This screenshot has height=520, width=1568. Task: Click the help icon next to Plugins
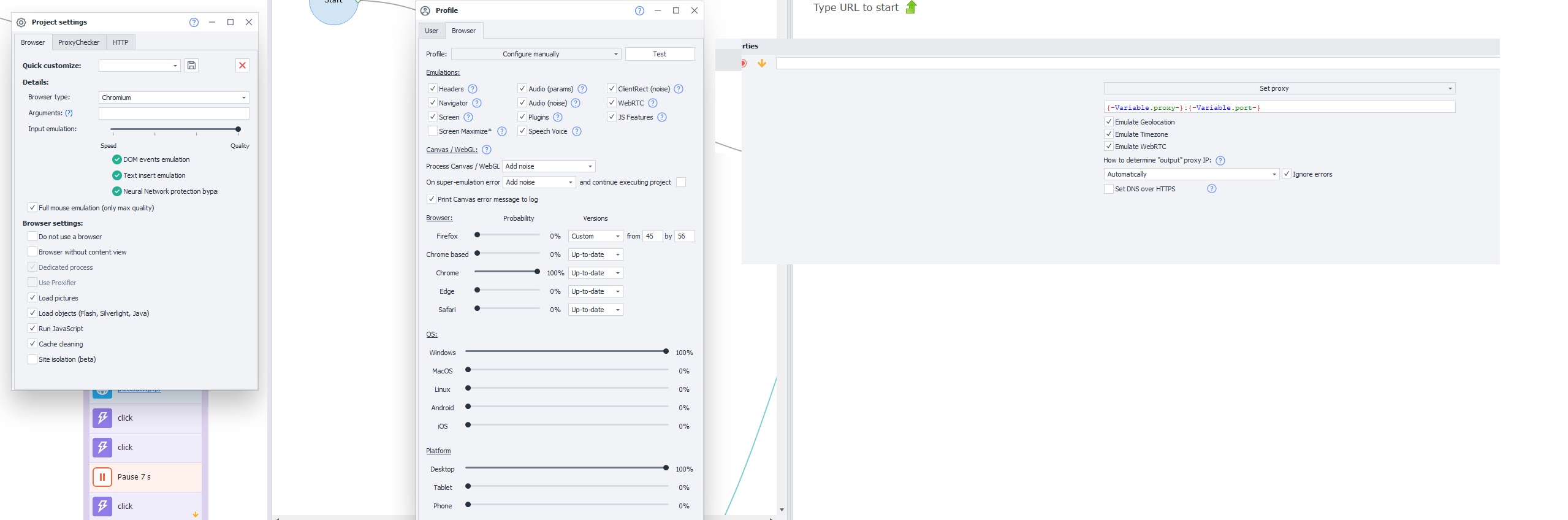coord(558,117)
